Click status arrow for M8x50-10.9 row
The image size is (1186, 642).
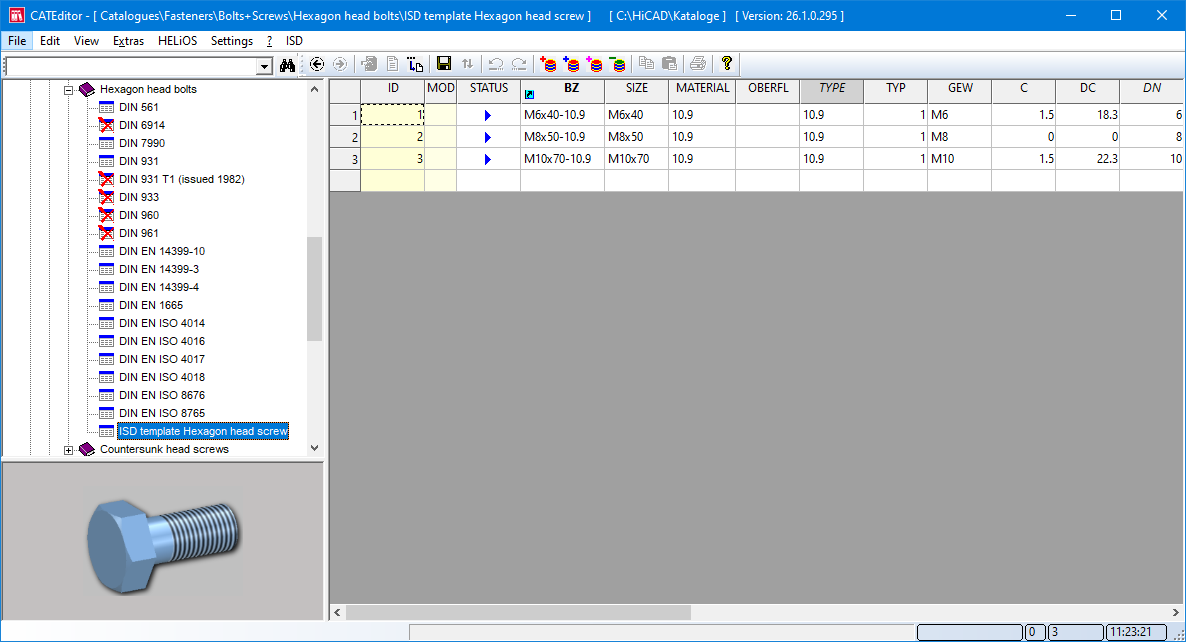(488, 137)
